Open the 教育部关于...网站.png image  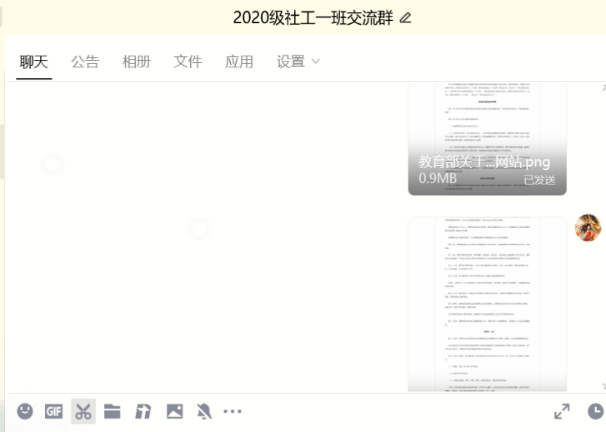(x=487, y=139)
